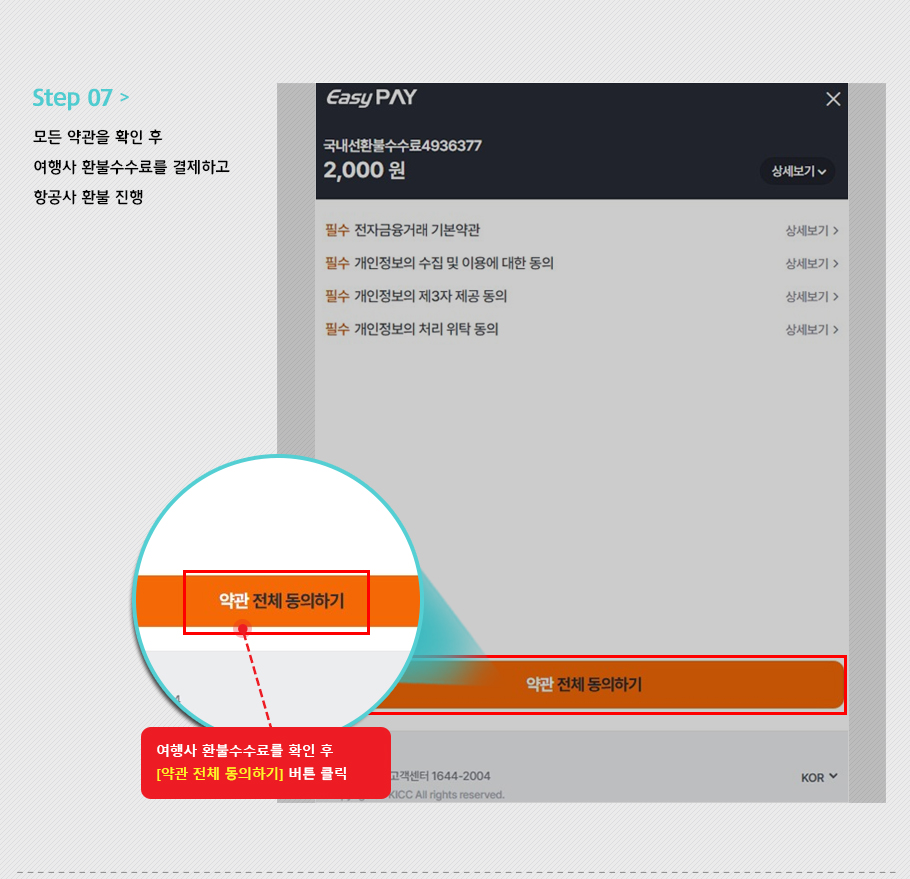Close the EasyPAY payment window

[x=833, y=99]
